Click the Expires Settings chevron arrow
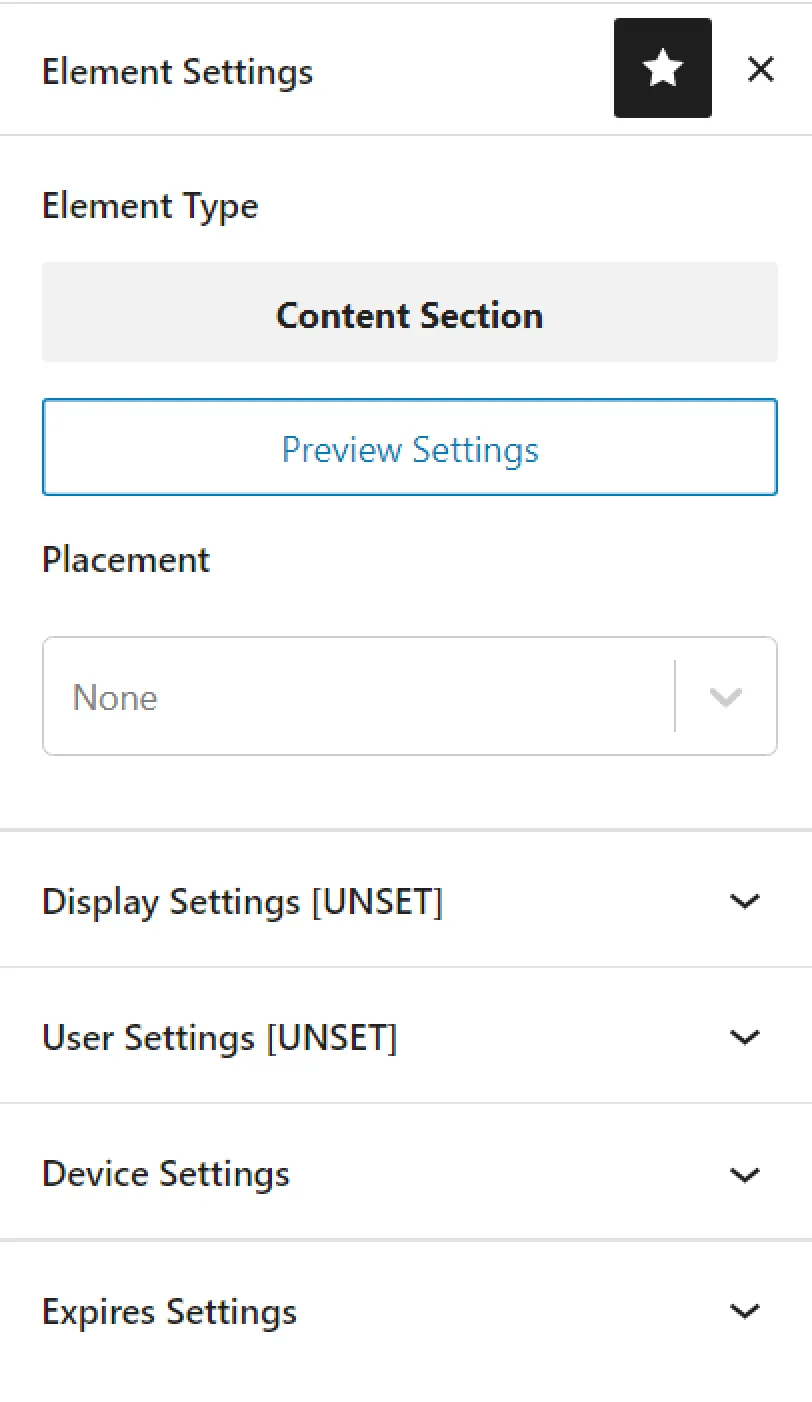 tap(744, 1311)
